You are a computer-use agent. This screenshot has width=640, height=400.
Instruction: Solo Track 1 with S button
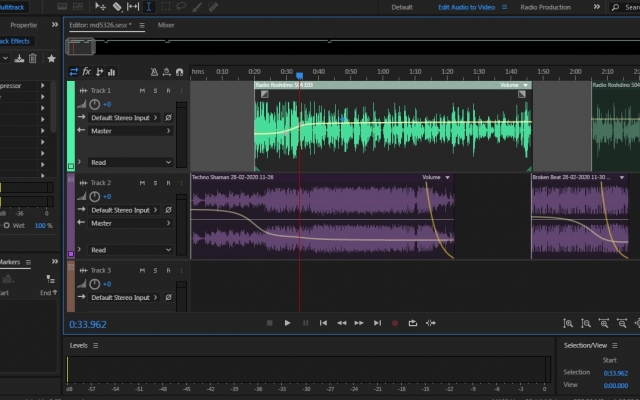(156, 91)
